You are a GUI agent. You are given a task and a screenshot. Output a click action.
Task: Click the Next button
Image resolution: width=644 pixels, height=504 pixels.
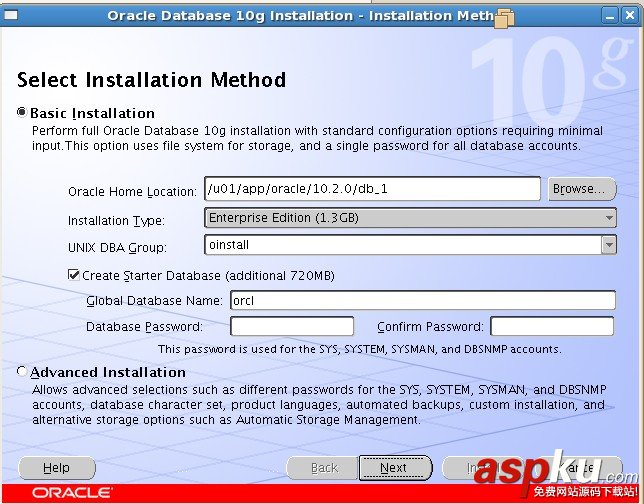395,468
